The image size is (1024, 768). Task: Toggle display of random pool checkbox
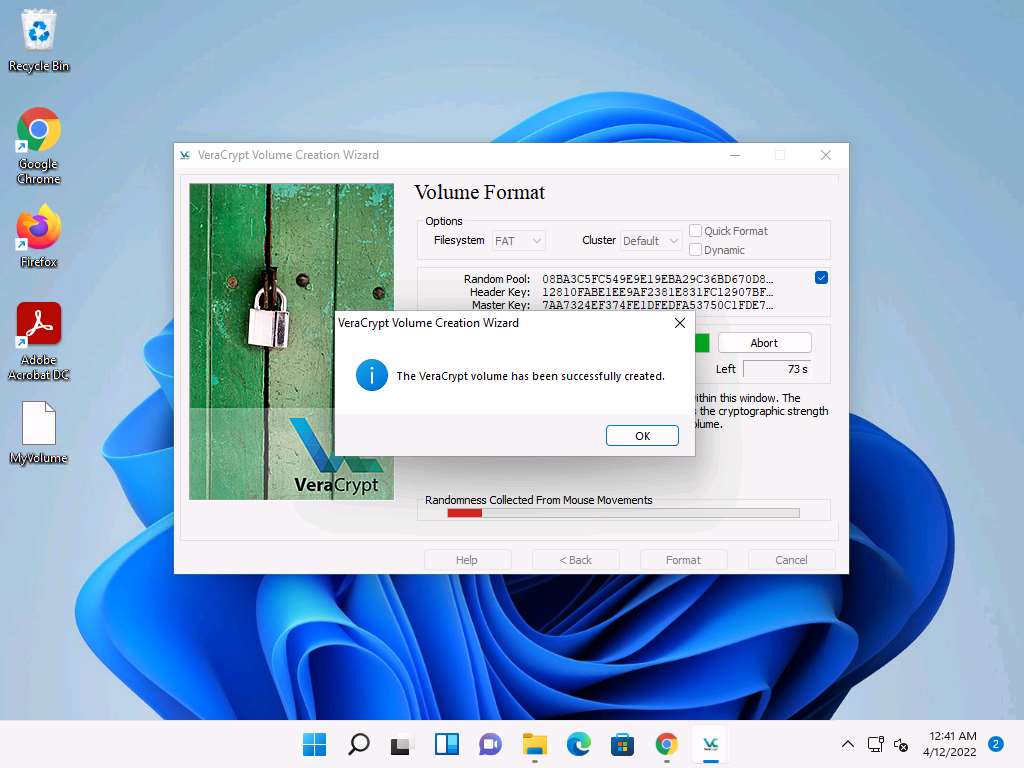tap(821, 278)
